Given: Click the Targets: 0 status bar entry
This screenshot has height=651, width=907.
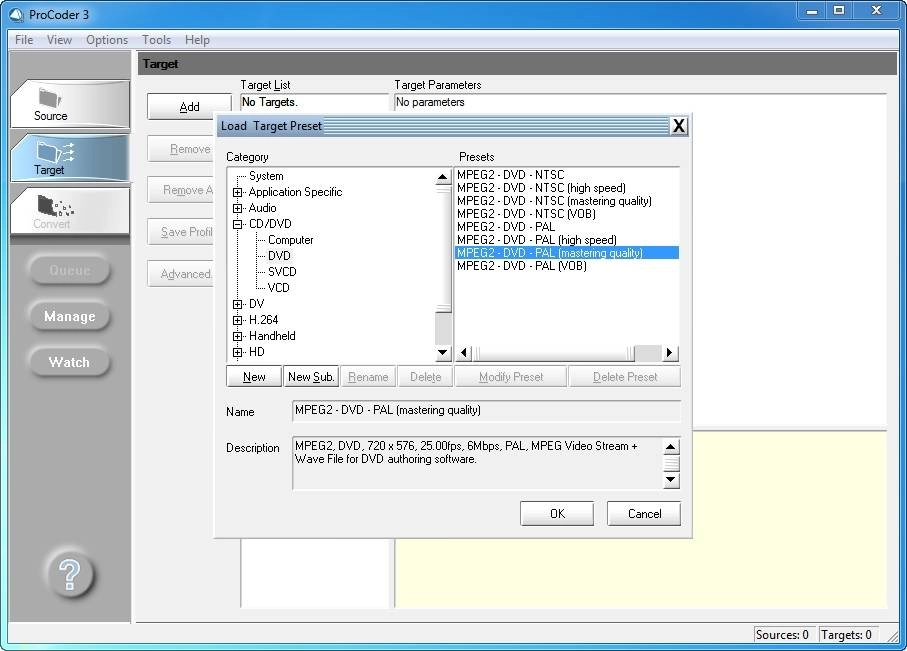Looking at the screenshot, I should point(846,635).
